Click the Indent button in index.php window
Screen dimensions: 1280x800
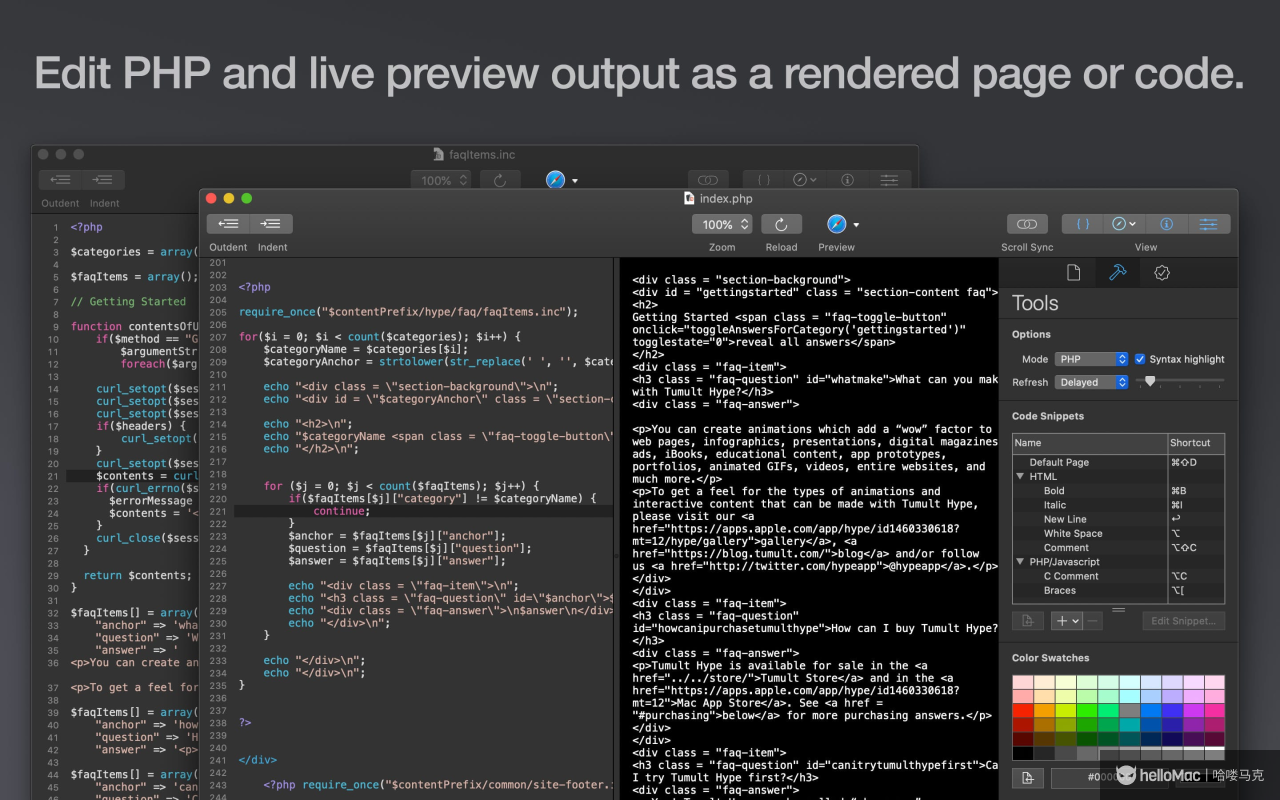point(271,224)
